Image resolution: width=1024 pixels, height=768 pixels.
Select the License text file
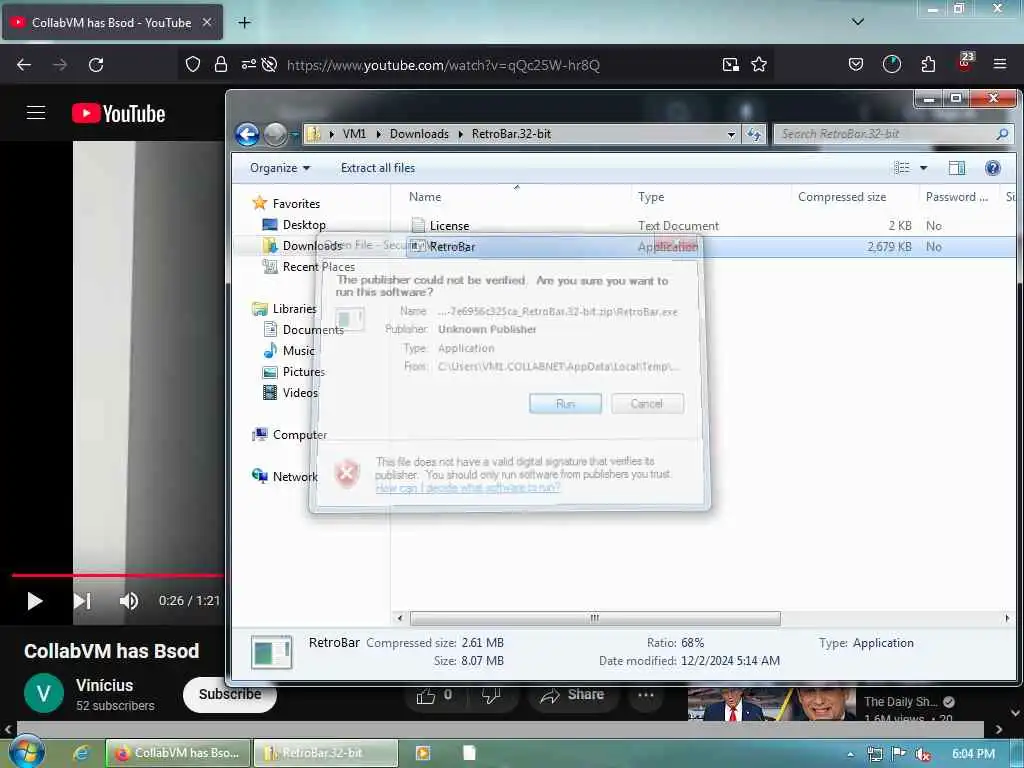point(449,226)
